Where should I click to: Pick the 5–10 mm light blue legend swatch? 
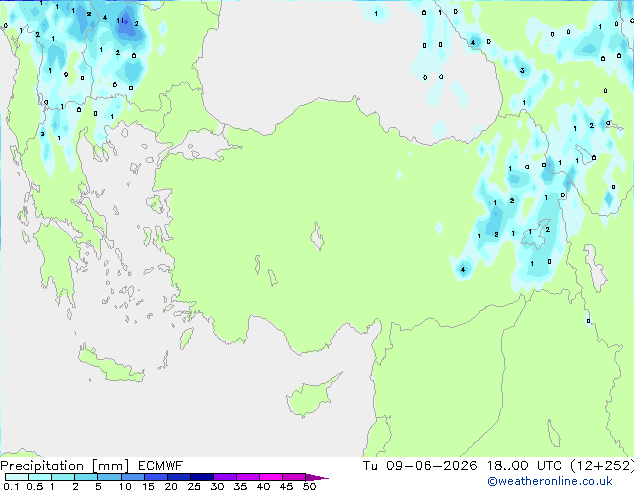109,477
